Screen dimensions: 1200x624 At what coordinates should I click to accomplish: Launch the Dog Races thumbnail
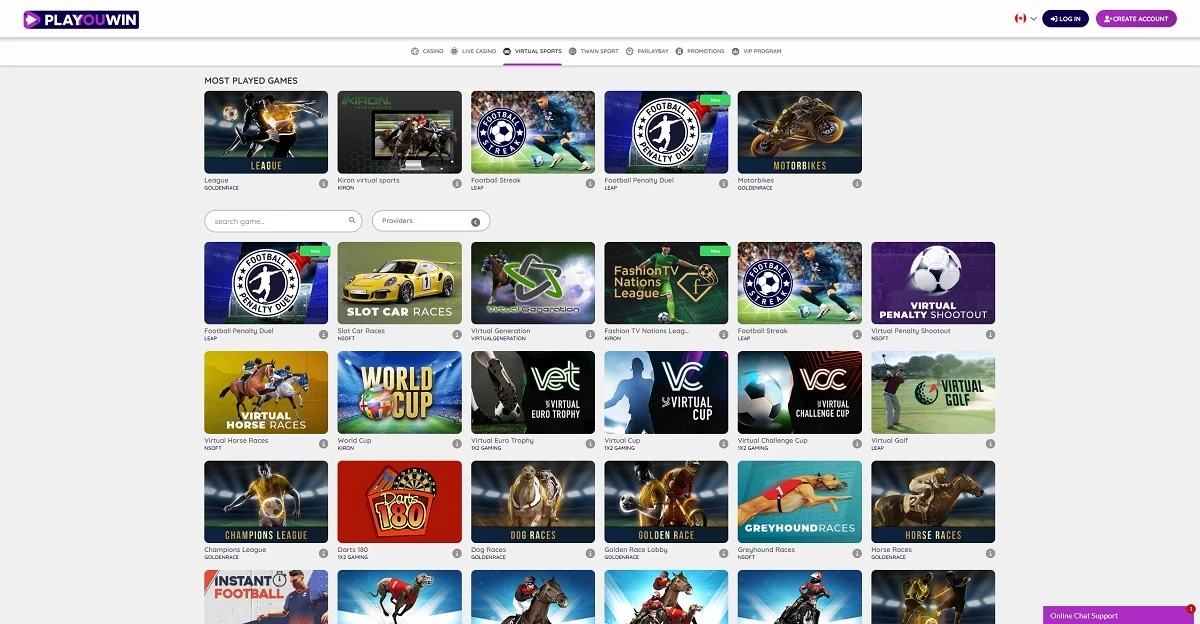[x=533, y=502]
